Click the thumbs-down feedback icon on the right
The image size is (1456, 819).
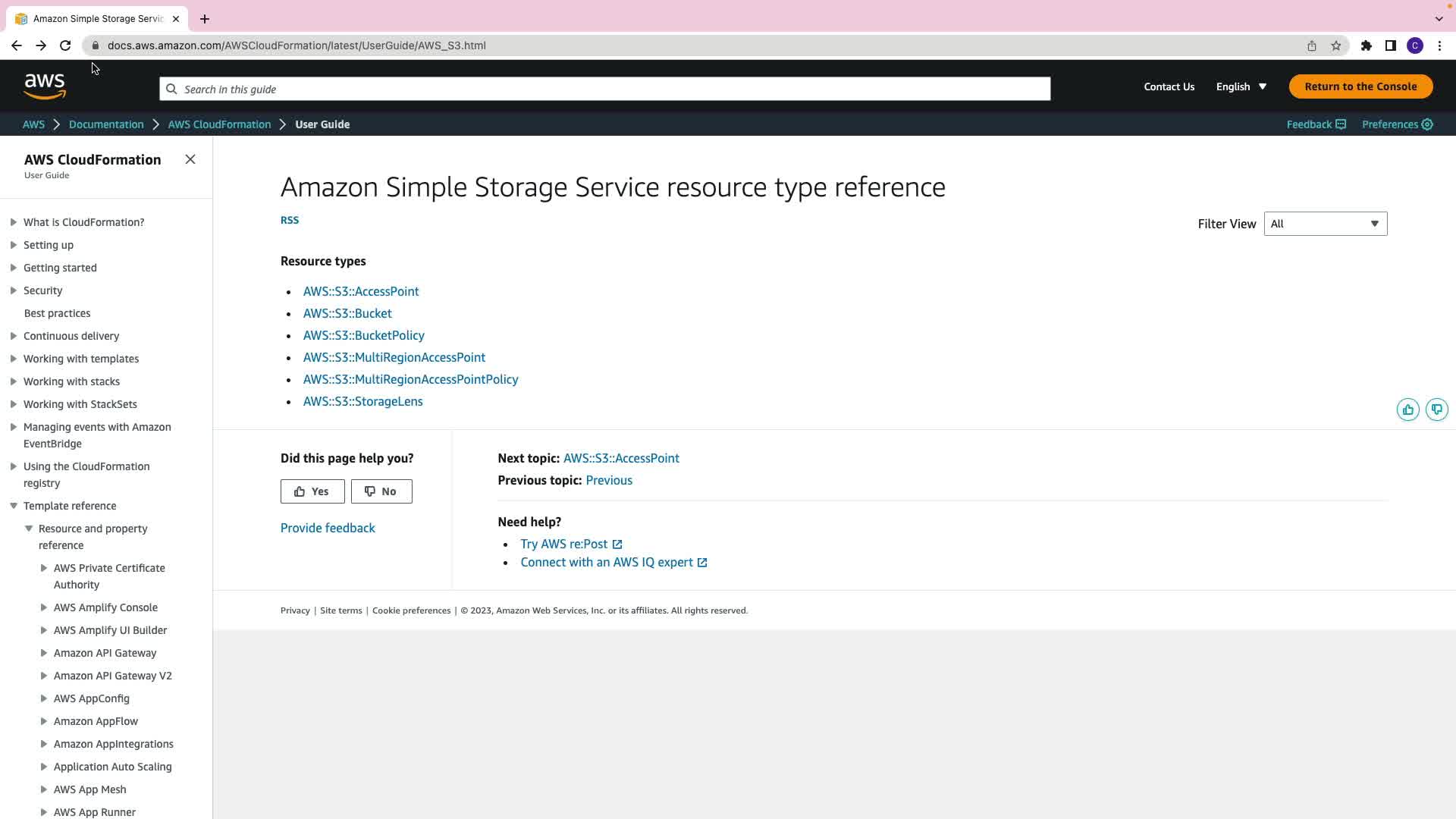pyautogui.click(x=1436, y=409)
